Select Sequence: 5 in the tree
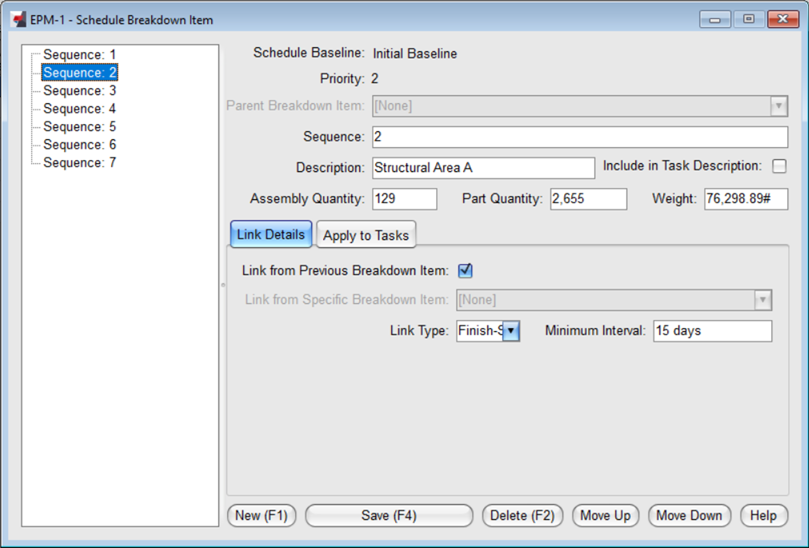The image size is (809, 548). [79, 127]
